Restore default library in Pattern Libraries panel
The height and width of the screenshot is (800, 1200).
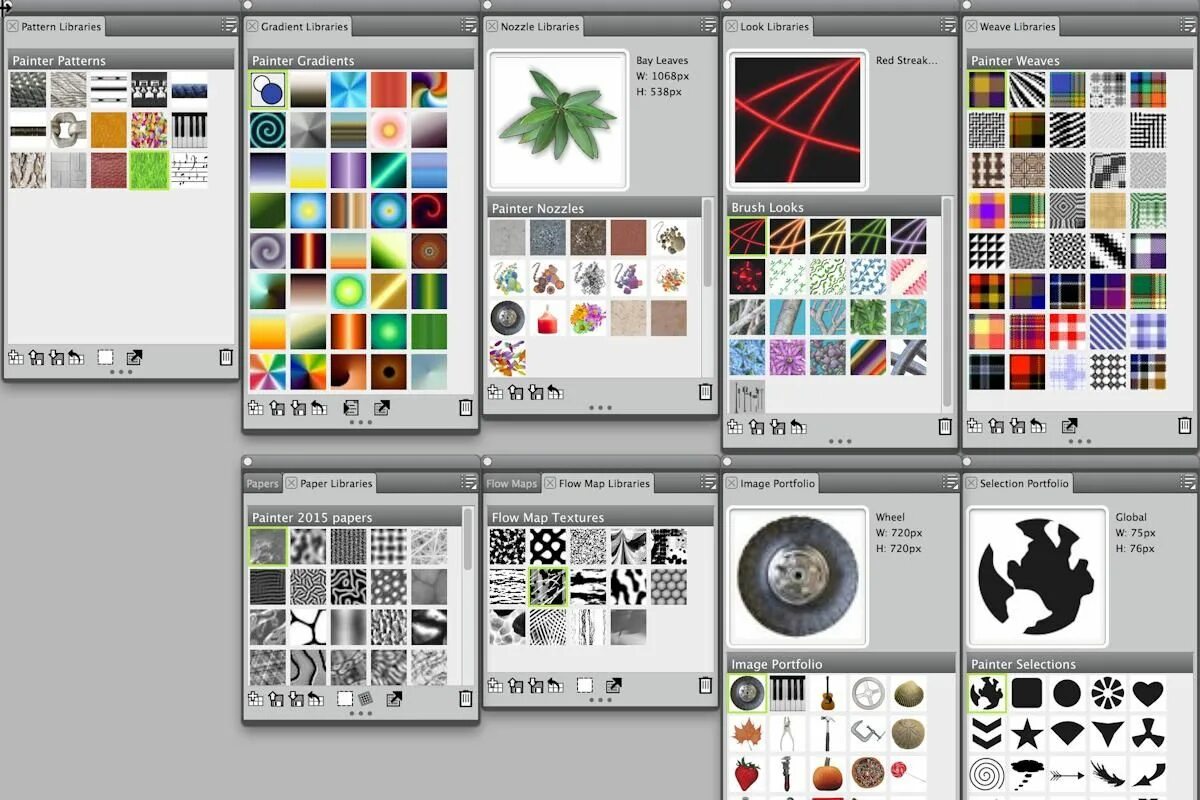pos(76,357)
